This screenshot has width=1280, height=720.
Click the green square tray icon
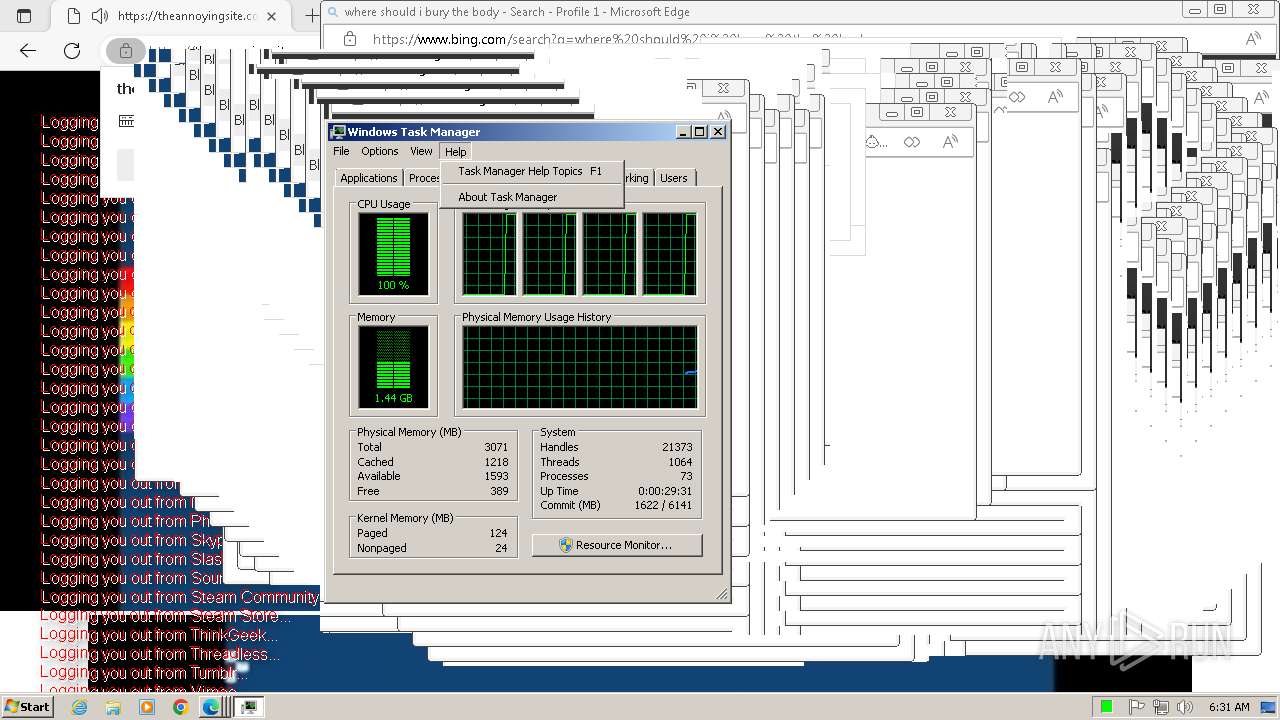pyautogui.click(x=1107, y=707)
